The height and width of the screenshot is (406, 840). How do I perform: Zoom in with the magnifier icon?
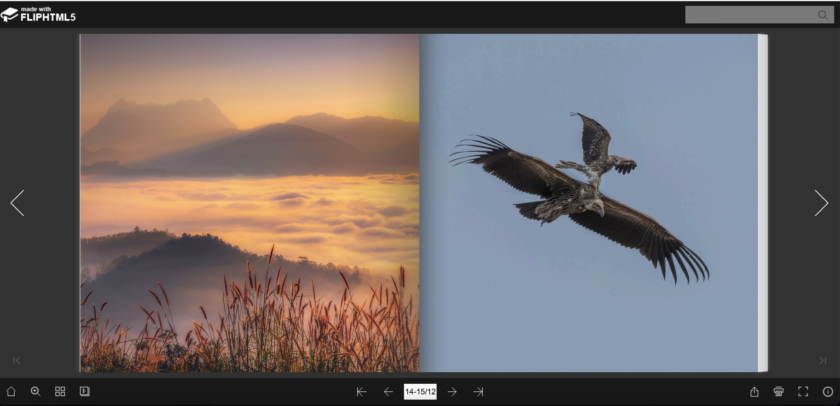click(35, 391)
